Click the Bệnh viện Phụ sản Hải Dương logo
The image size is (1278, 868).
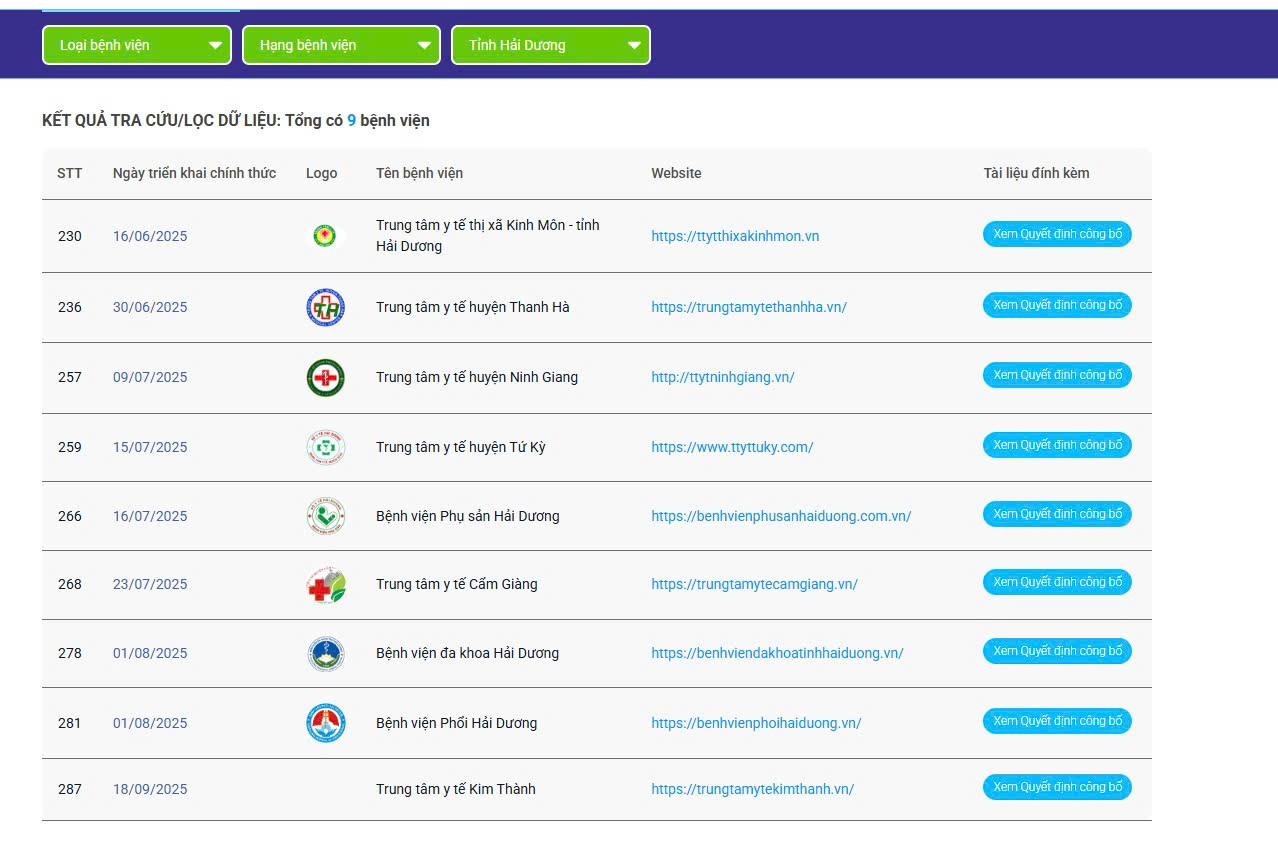[325, 516]
